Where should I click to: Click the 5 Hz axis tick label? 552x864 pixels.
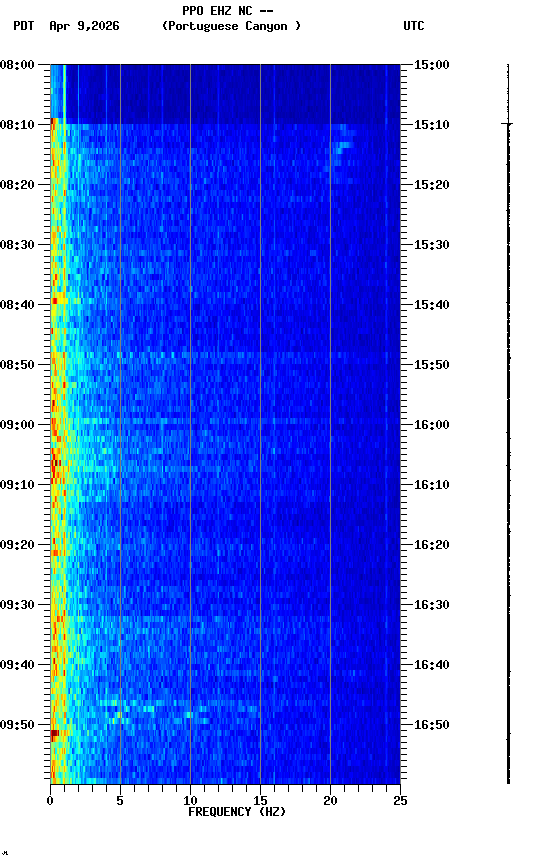[x=120, y=801]
